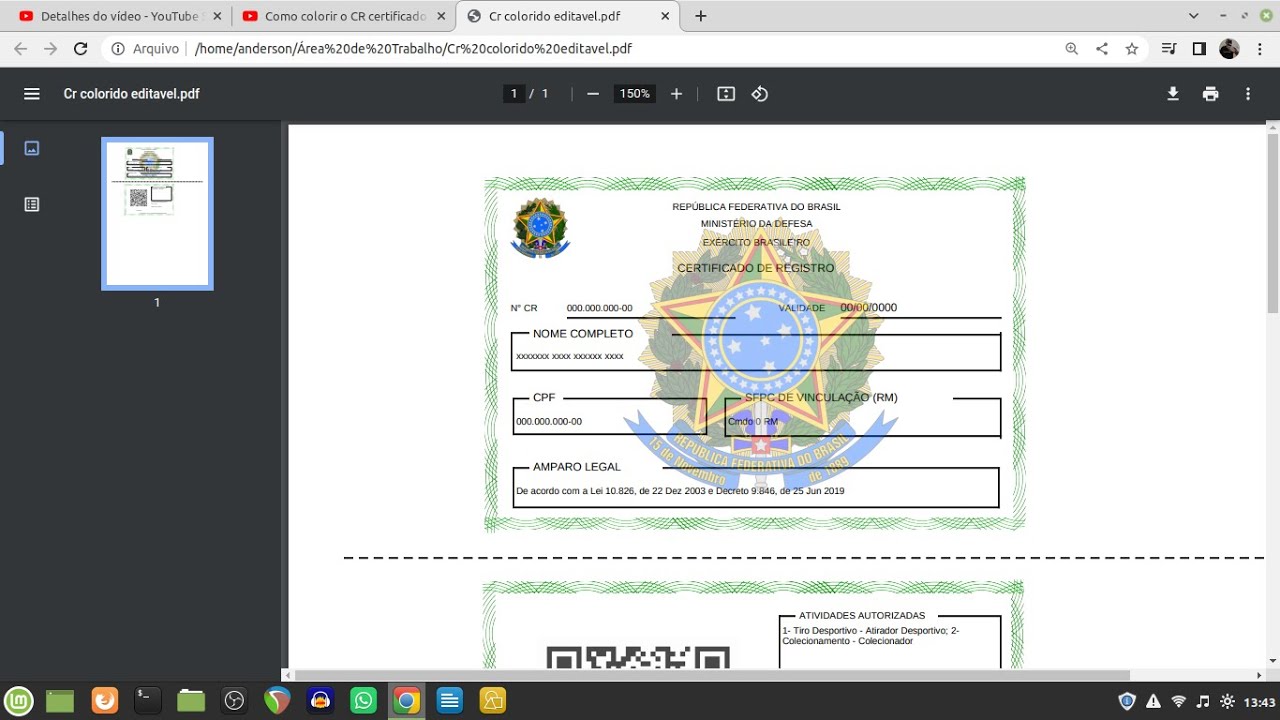Click the fit to page icon
Image resolution: width=1280 pixels, height=720 pixels.
tap(726, 94)
